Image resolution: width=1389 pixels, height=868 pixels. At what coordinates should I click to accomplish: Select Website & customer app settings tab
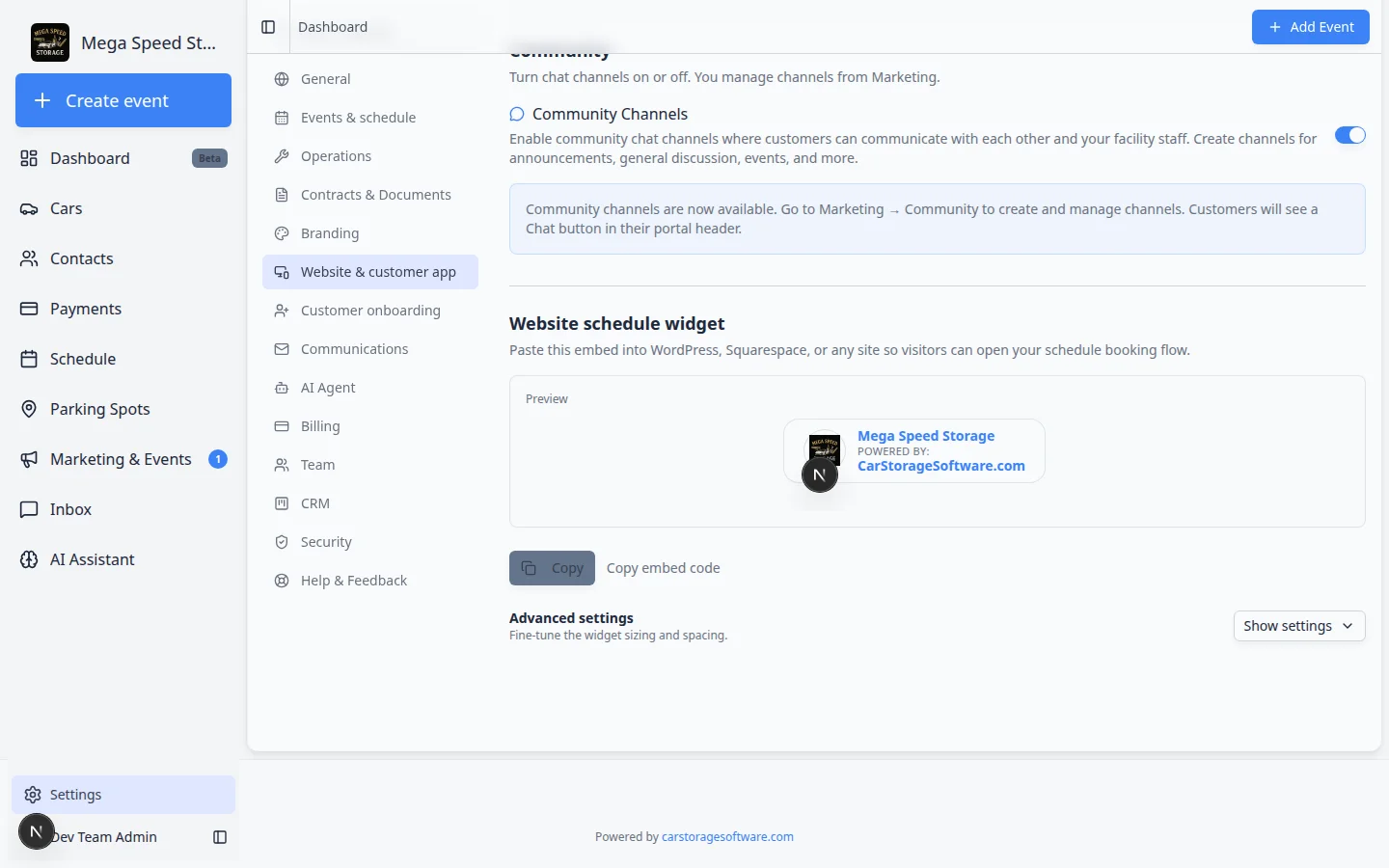click(370, 272)
